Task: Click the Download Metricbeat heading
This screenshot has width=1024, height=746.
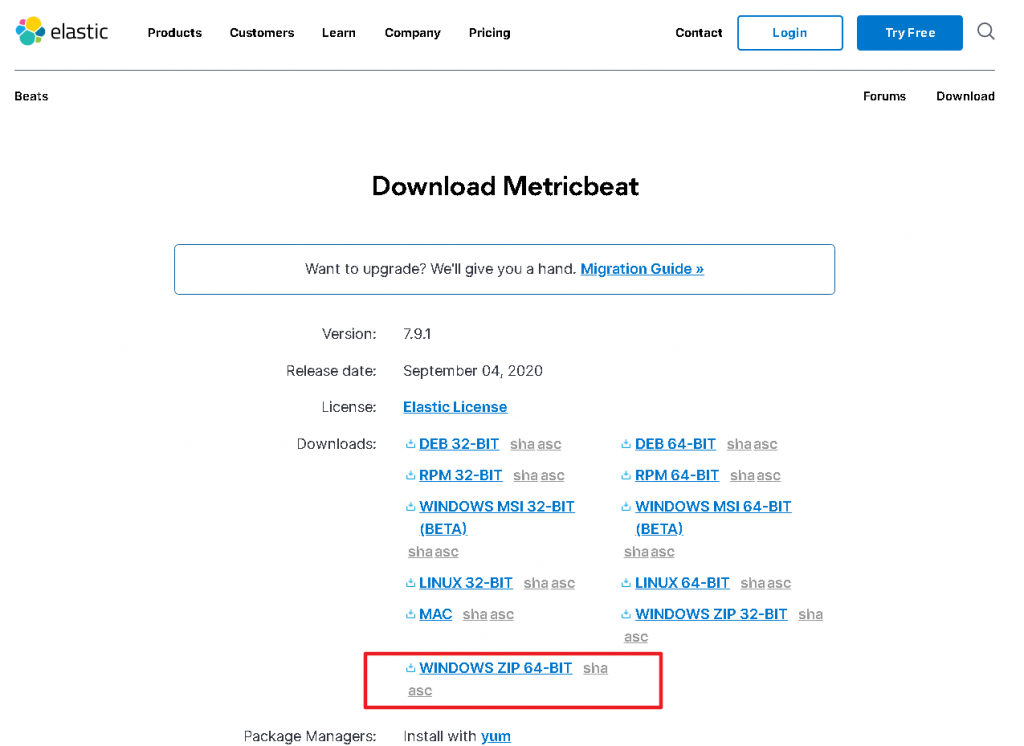Action: click(x=505, y=186)
